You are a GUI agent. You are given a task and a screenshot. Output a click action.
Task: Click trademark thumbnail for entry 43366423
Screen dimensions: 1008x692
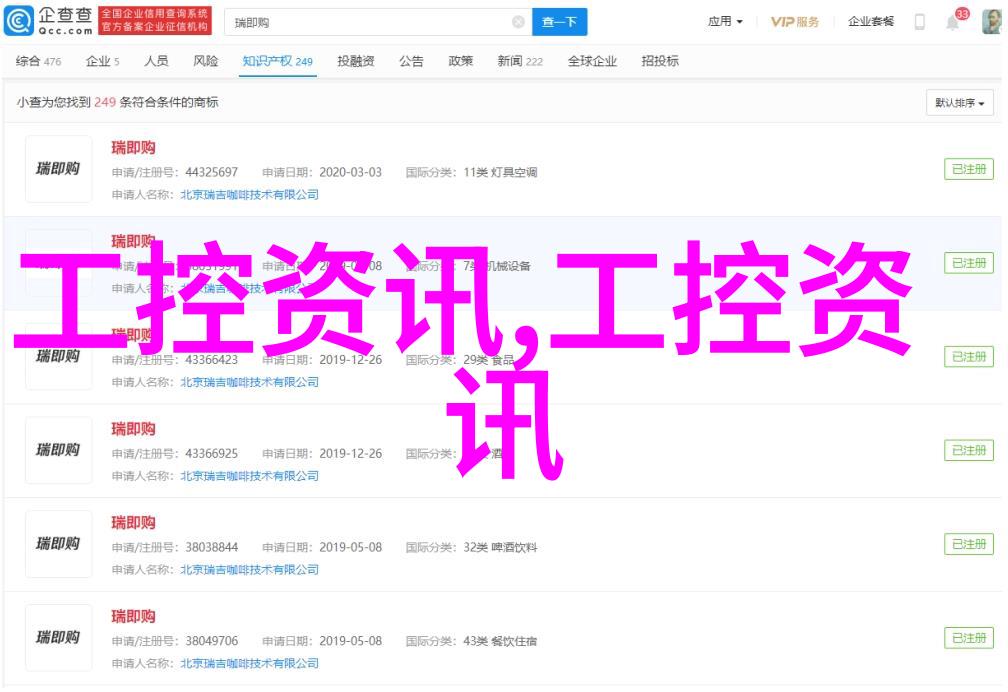[x=58, y=357]
